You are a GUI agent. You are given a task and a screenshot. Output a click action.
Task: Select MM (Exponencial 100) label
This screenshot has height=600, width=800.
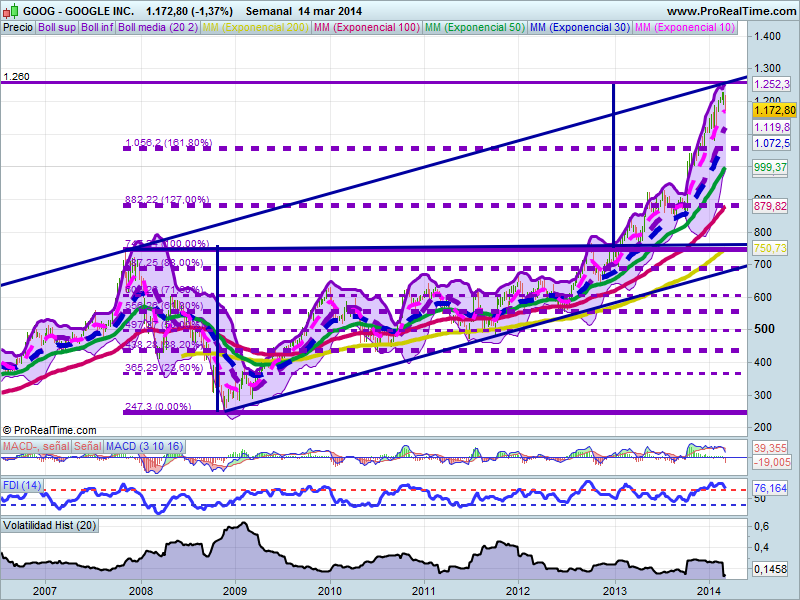(367, 28)
